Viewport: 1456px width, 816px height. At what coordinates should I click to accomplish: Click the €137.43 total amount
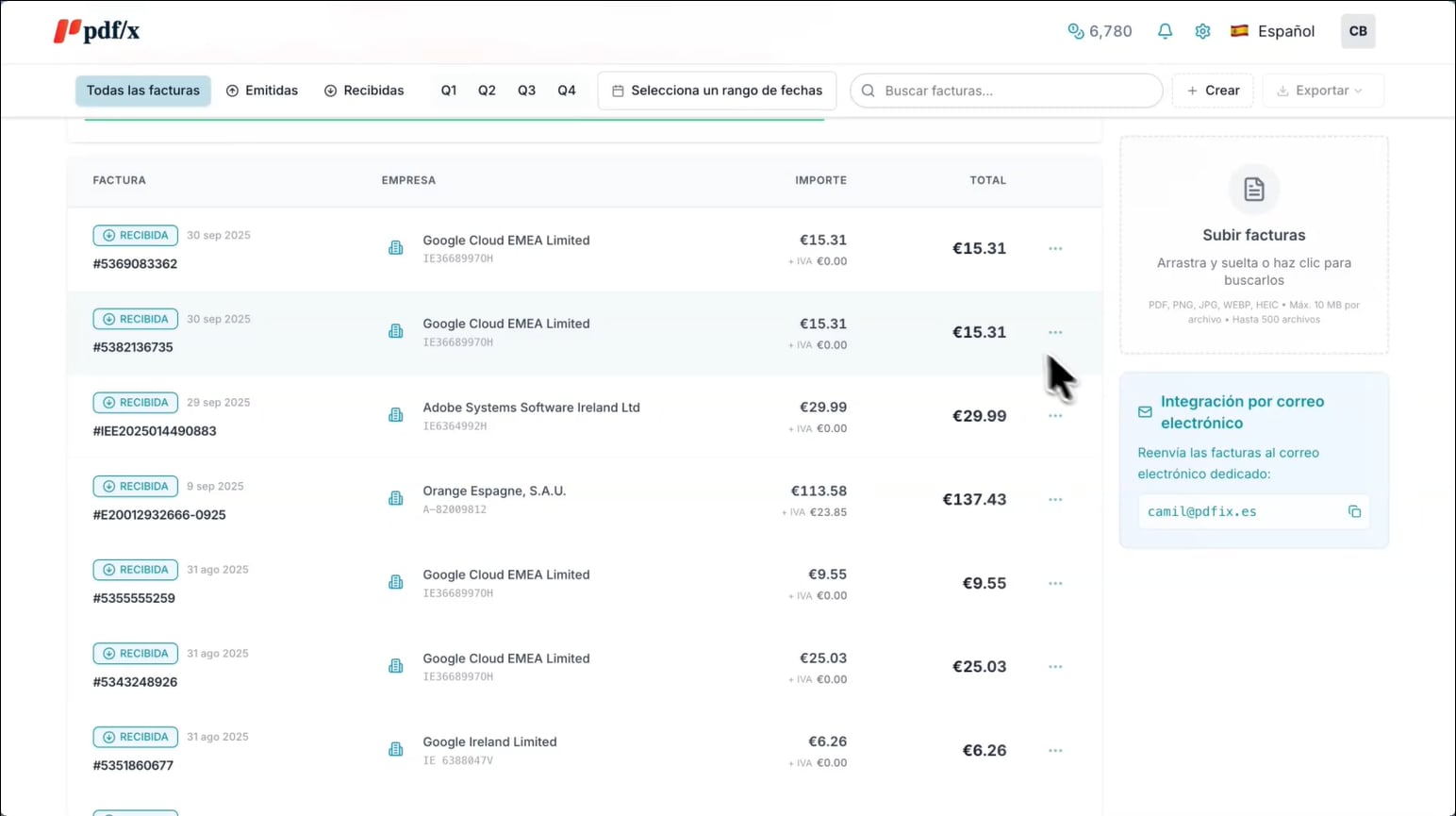[974, 499]
